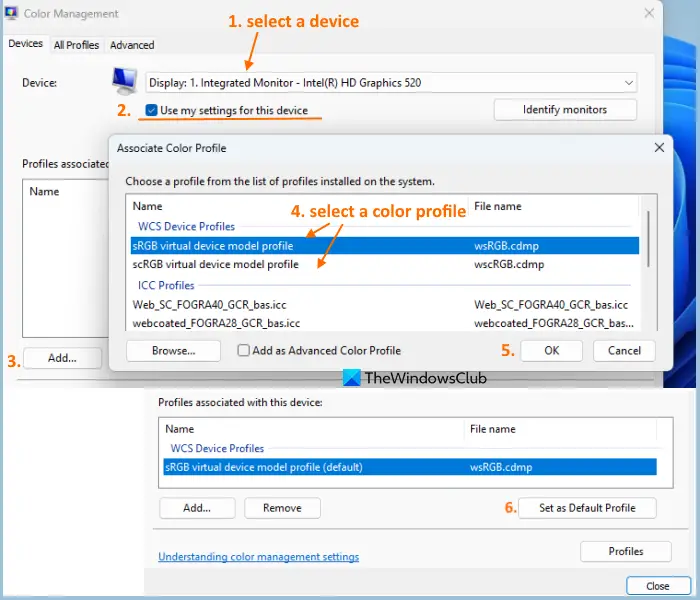Confirm with the OK button
Screen dimensions: 700x600
coord(551,351)
